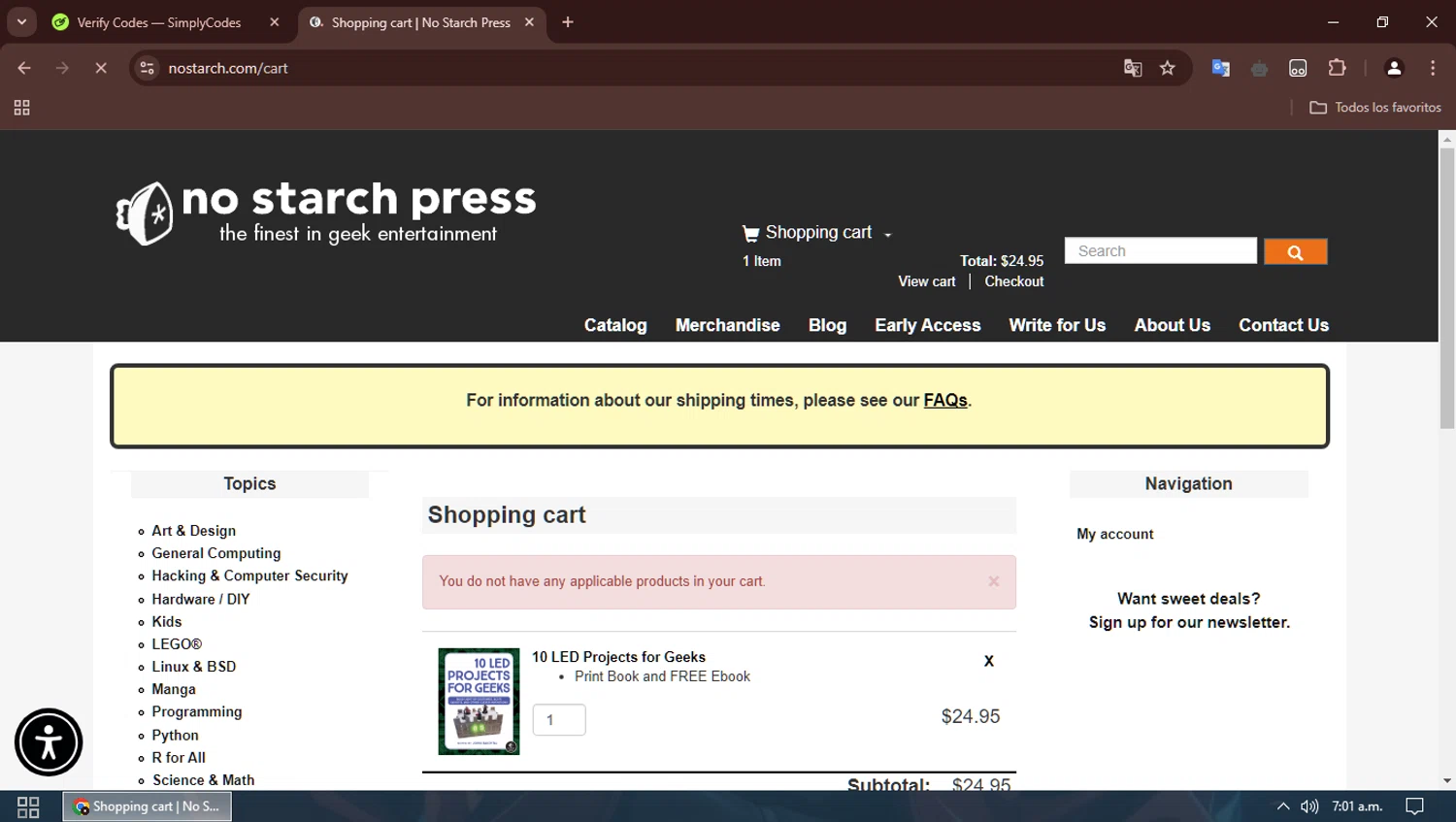Open 10 LED Projects for Geeks title
The width and height of the screenshot is (1456, 822).
pyautogui.click(x=618, y=657)
